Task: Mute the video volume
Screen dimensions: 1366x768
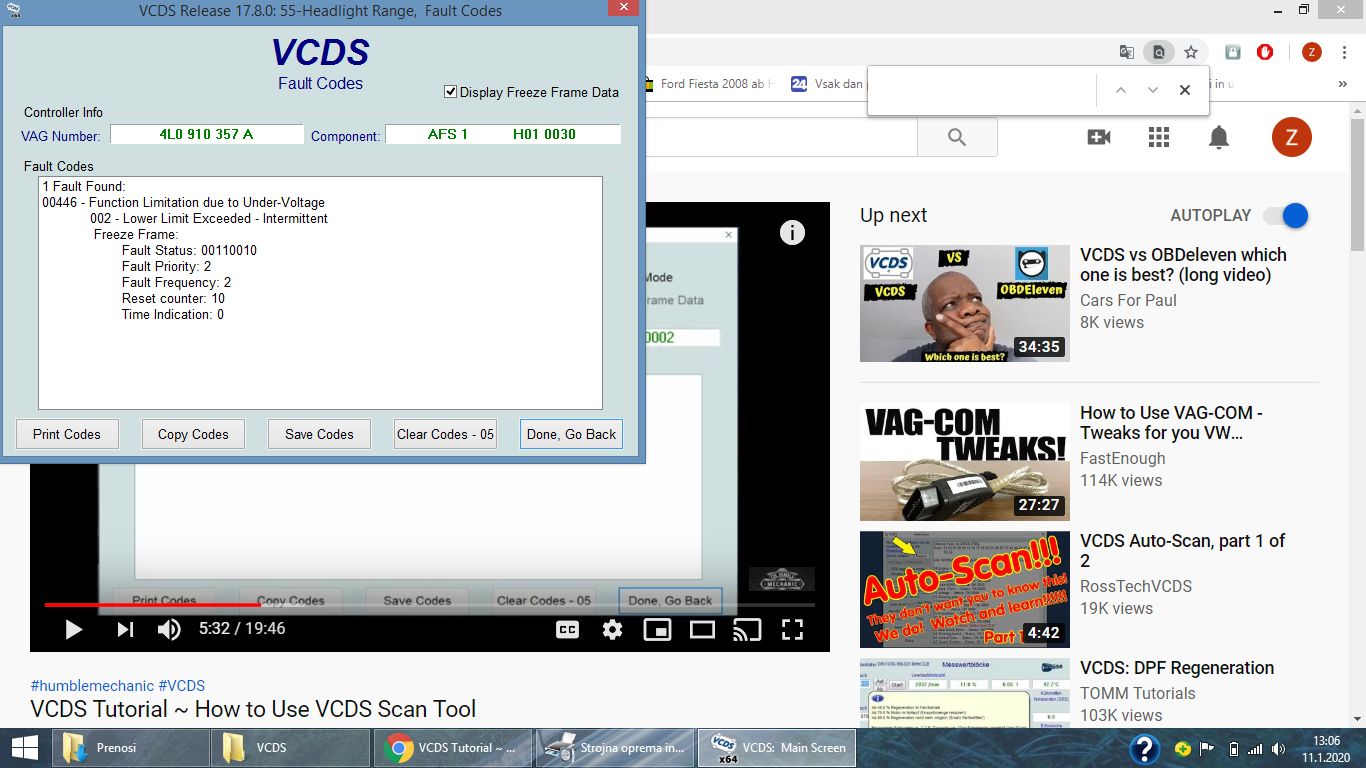Action: tap(169, 629)
